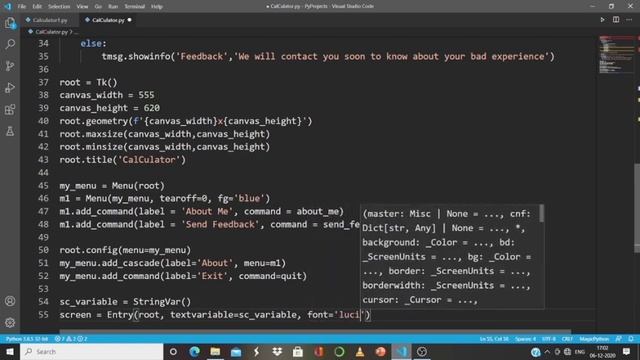This screenshot has height=360, width=640.
Task: Change CRLF end of line sequence
Action: pyautogui.click(x=567, y=339)
